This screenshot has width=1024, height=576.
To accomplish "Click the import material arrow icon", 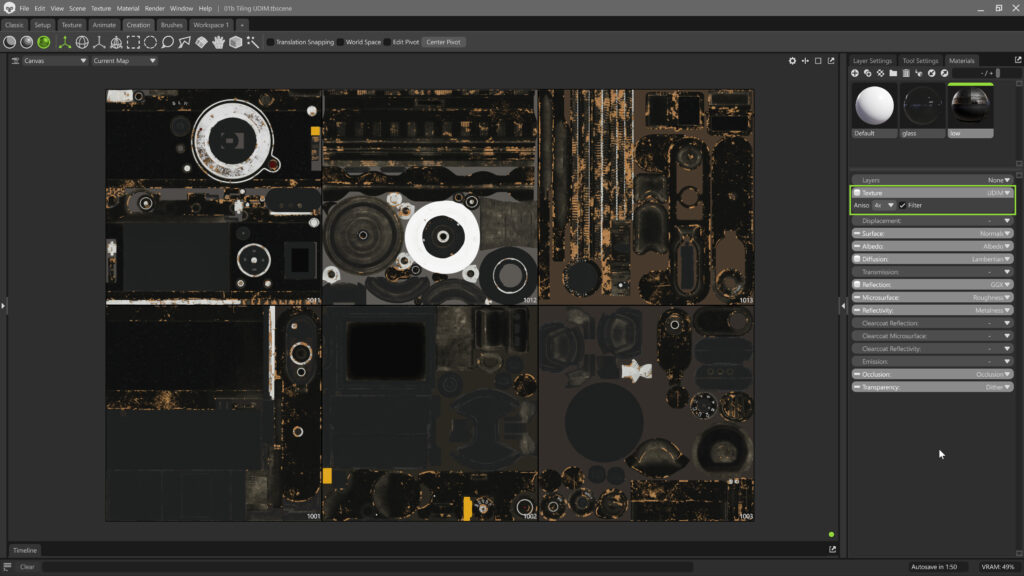I will tap(932, 73).
